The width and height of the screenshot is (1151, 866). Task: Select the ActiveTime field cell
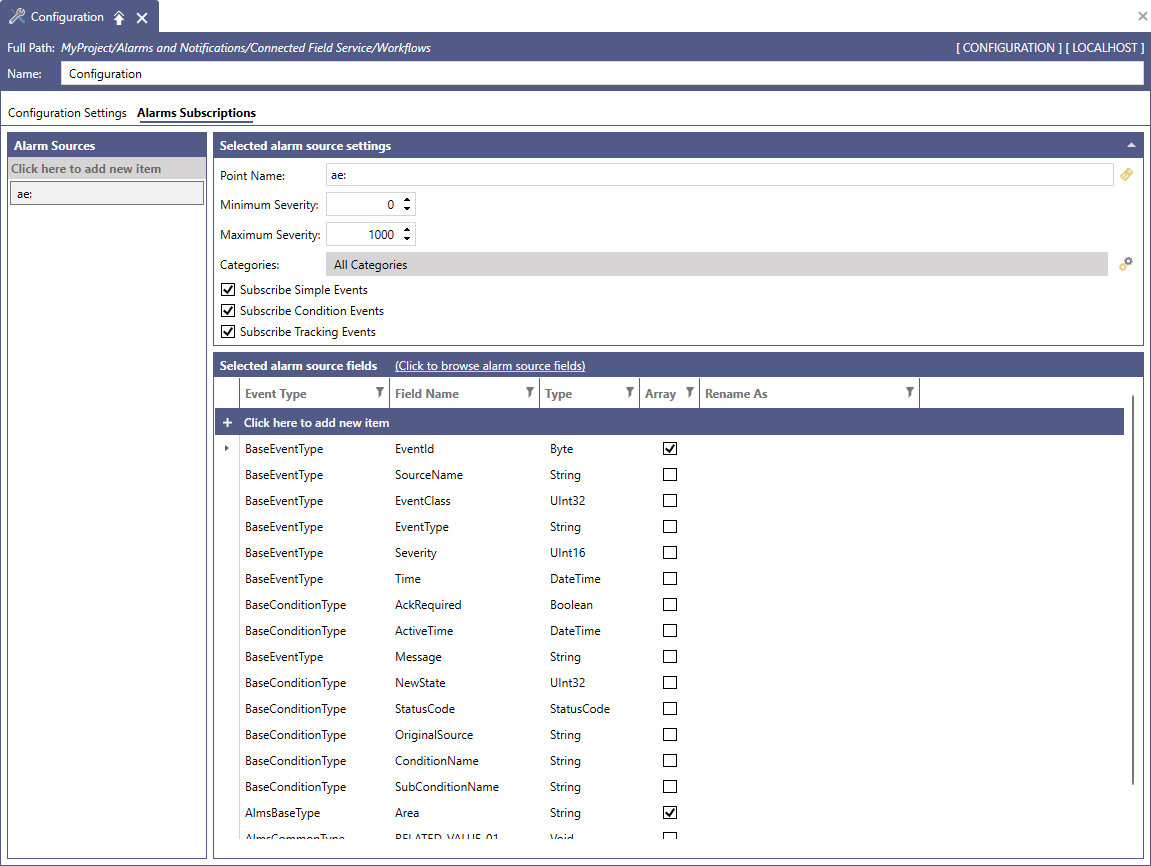(x=424, y=630)
